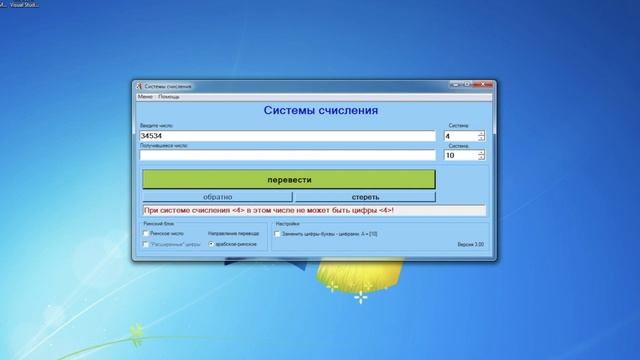Image resolution: width=640 pixels, height=360 pixels.
Task: Click the empty result number field
Action: 288,155
